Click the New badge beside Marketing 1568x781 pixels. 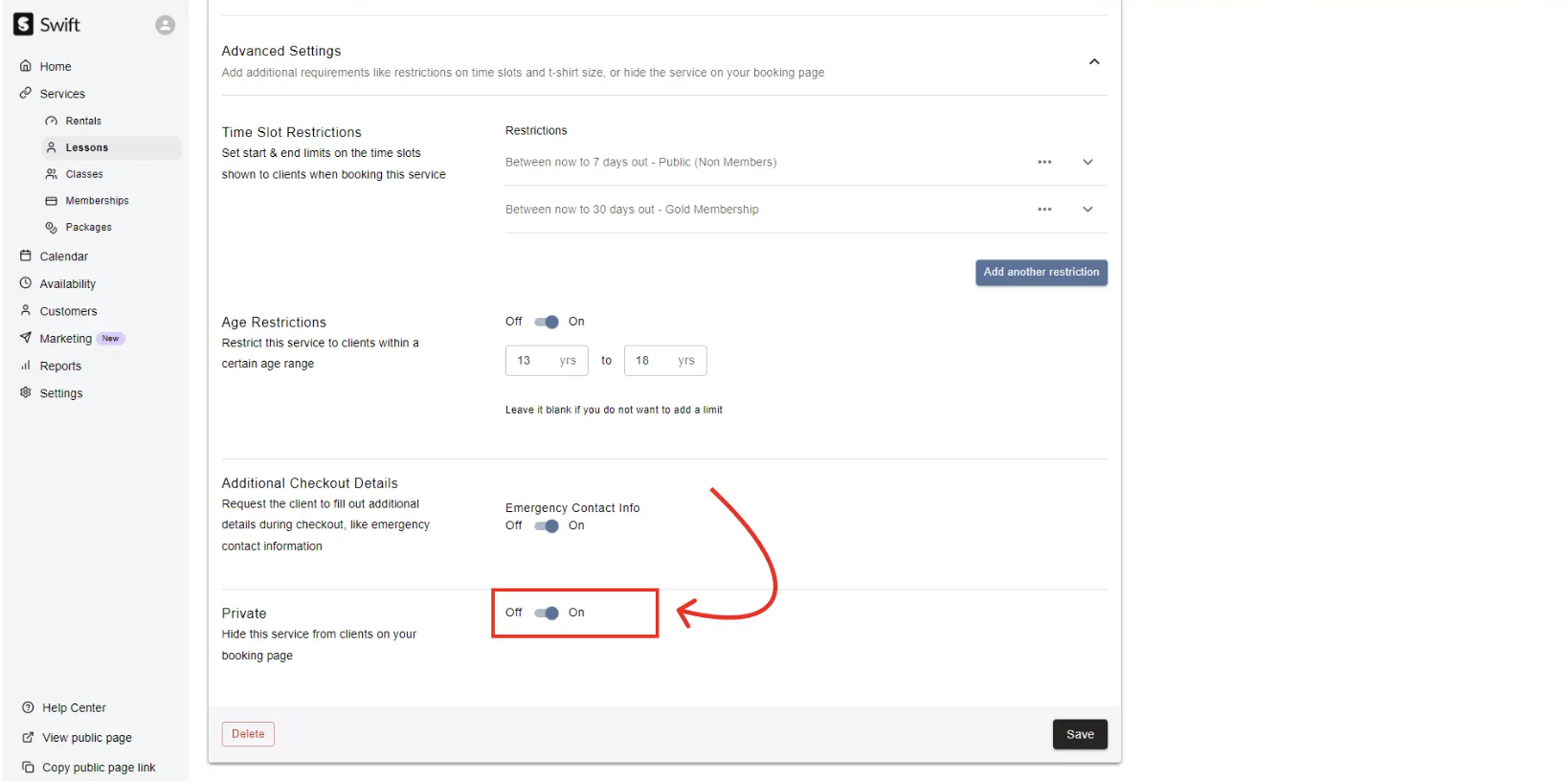point(111,339)
